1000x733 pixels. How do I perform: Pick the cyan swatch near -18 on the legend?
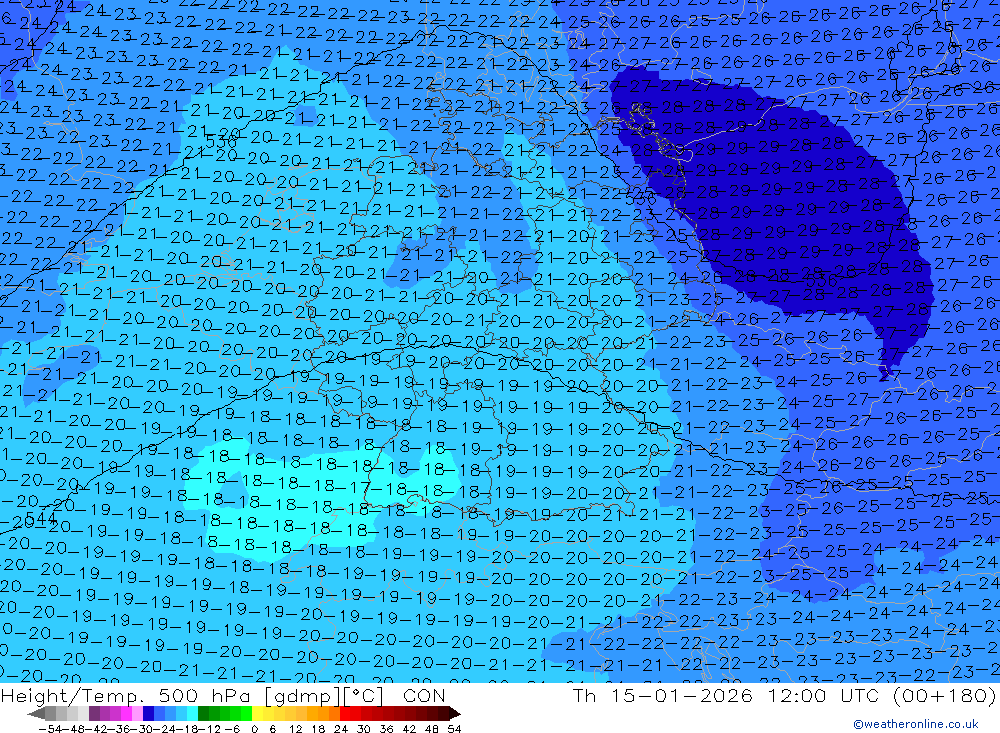[x=191, y=713]
